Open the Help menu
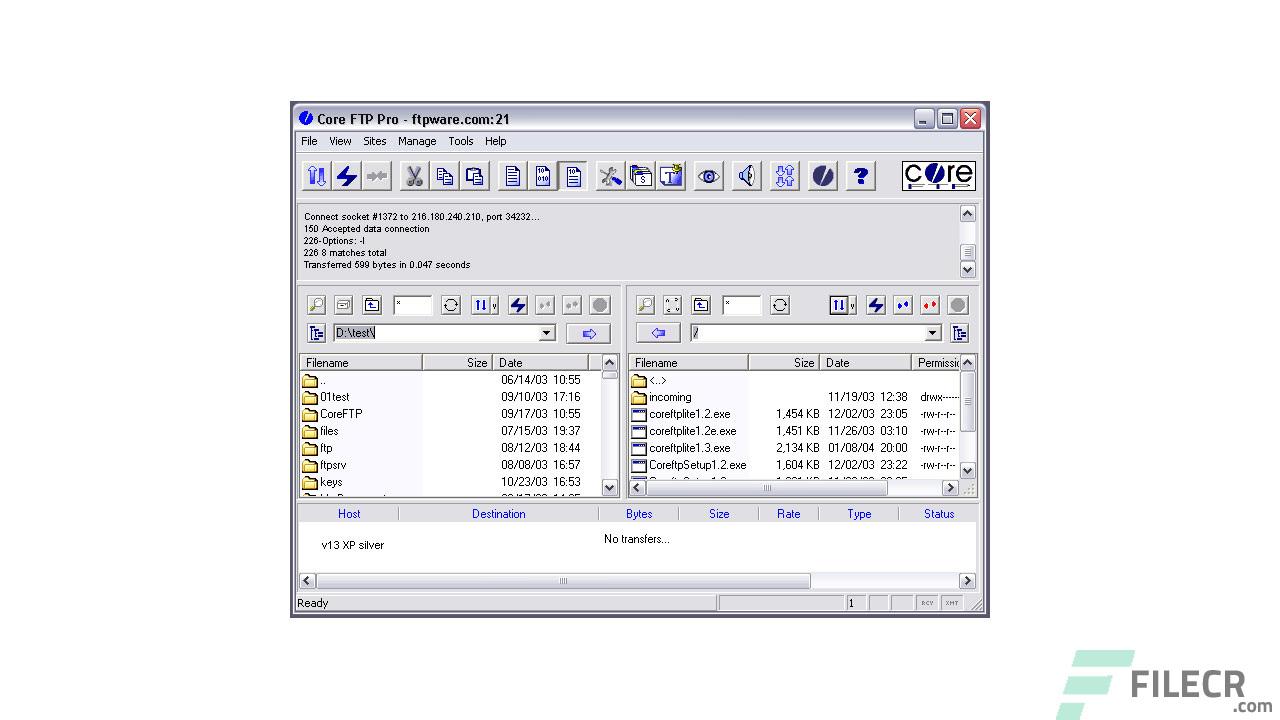Viewport: 1280px width, 720px height. [x=496, y=141]
